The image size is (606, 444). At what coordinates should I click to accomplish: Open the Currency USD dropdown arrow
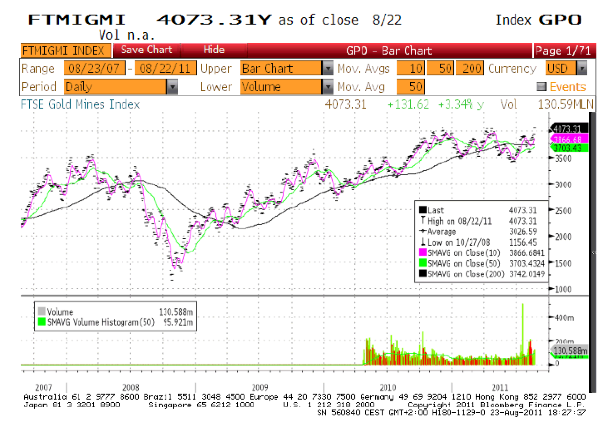(582, 68)
